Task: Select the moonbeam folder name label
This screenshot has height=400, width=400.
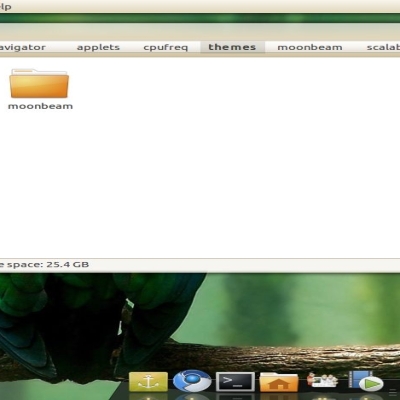Action: 40,106
